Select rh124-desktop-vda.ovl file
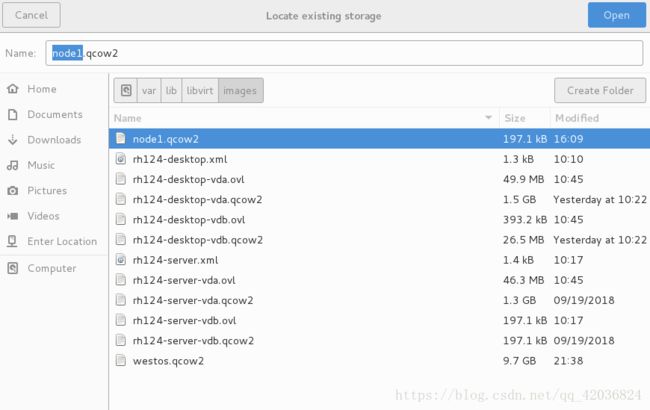This screenshot has width=650, height=410. (379, 179)
